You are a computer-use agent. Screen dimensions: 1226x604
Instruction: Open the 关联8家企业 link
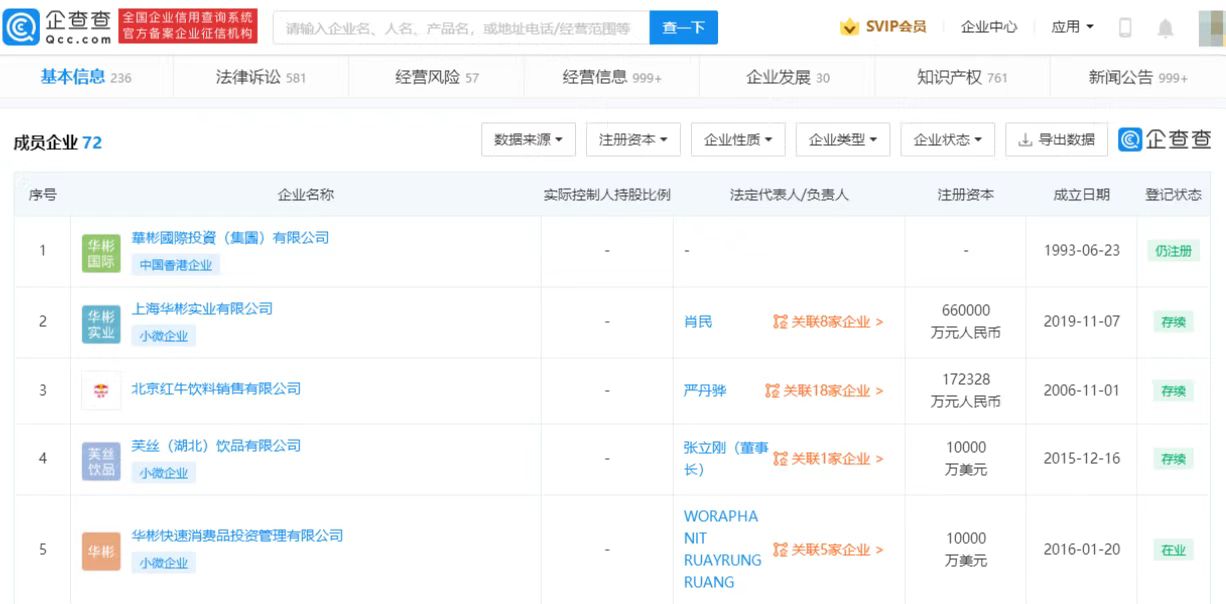click(x=837, y=322)
